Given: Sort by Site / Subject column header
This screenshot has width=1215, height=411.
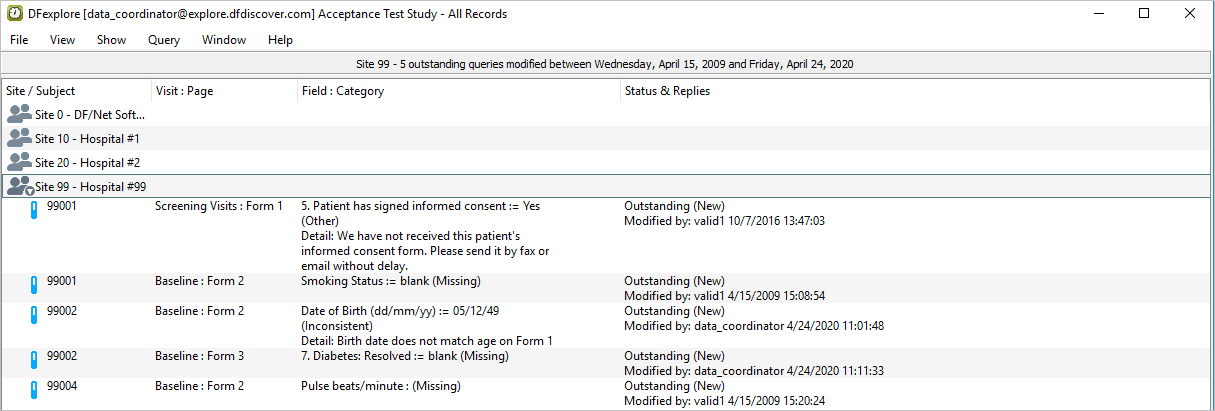Looking at the screenshot, I should pos(41,91).
